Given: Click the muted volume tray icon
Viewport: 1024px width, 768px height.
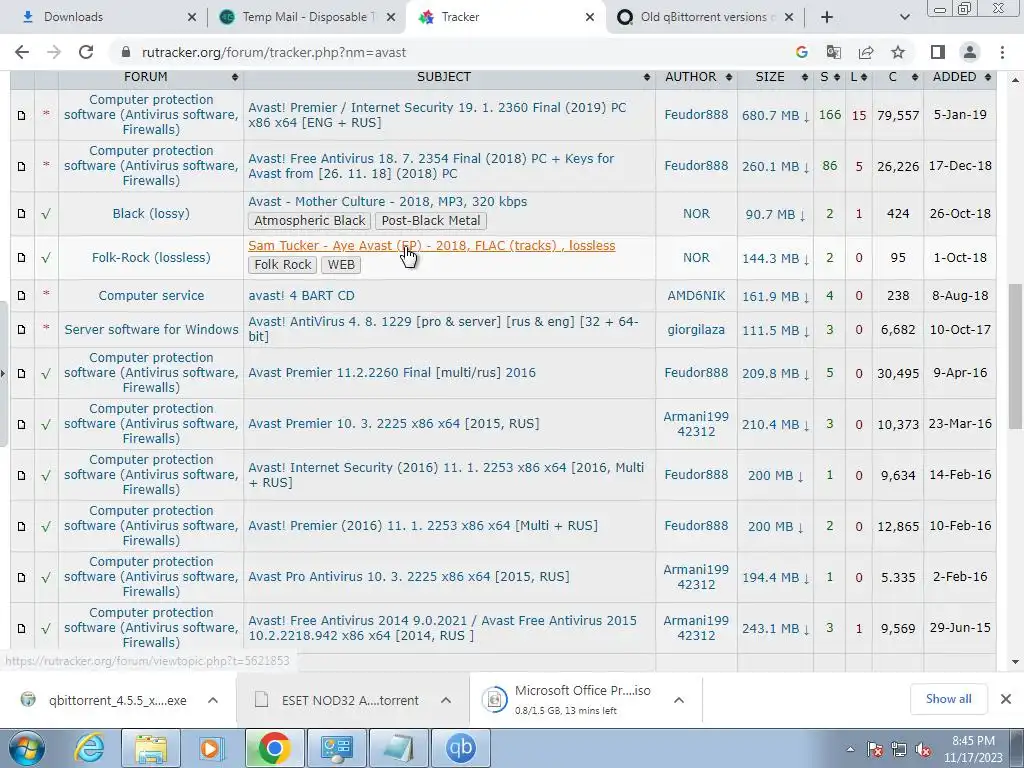Looking at the screenshot, I should (923, 749).
